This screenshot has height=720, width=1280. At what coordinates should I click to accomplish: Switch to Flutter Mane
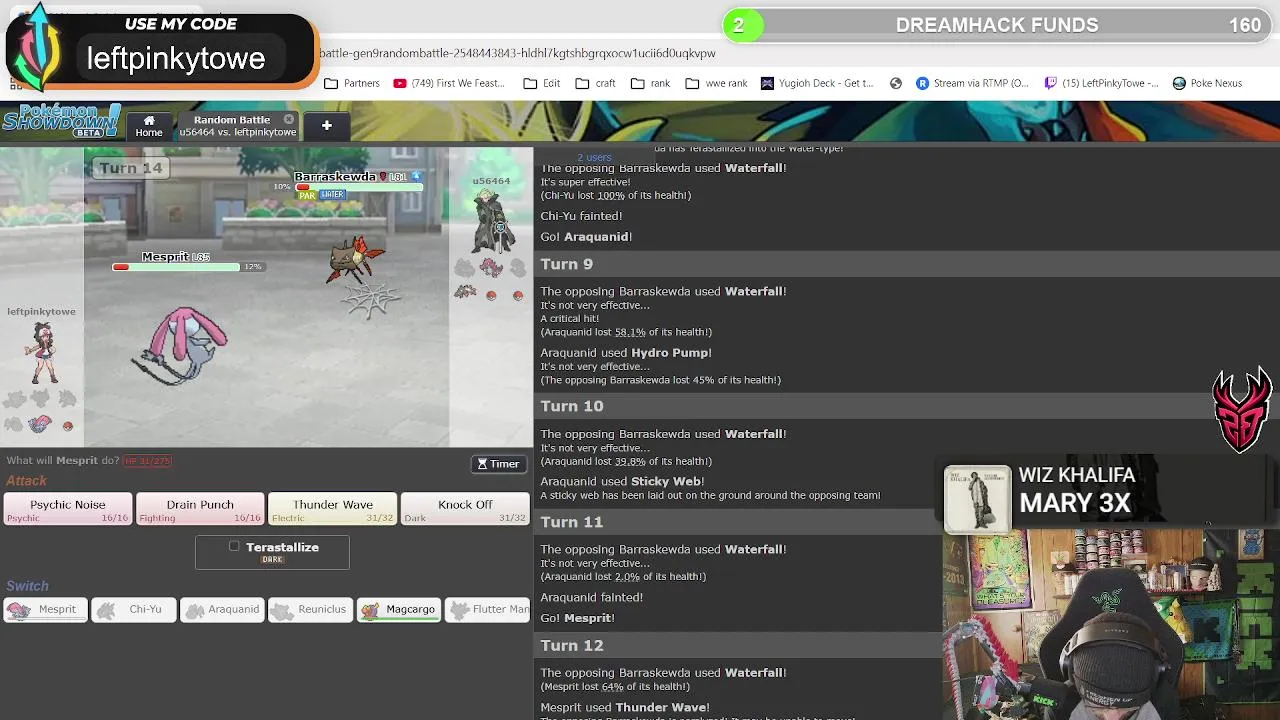tap(487, 609)
